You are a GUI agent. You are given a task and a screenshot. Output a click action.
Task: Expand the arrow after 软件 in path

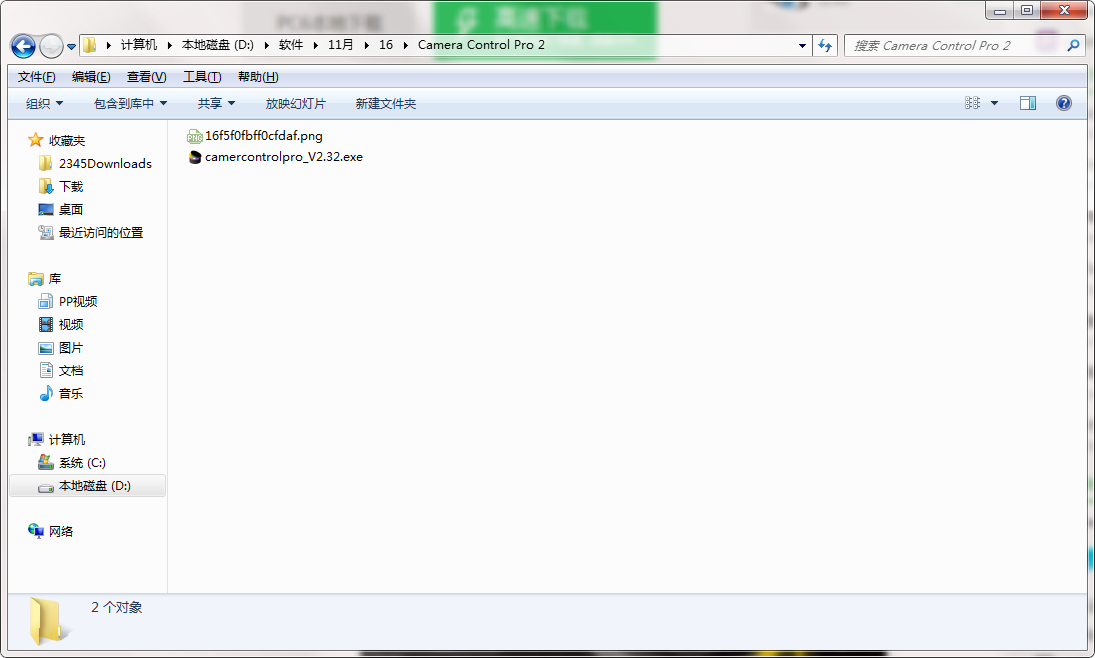click(316, 45)
